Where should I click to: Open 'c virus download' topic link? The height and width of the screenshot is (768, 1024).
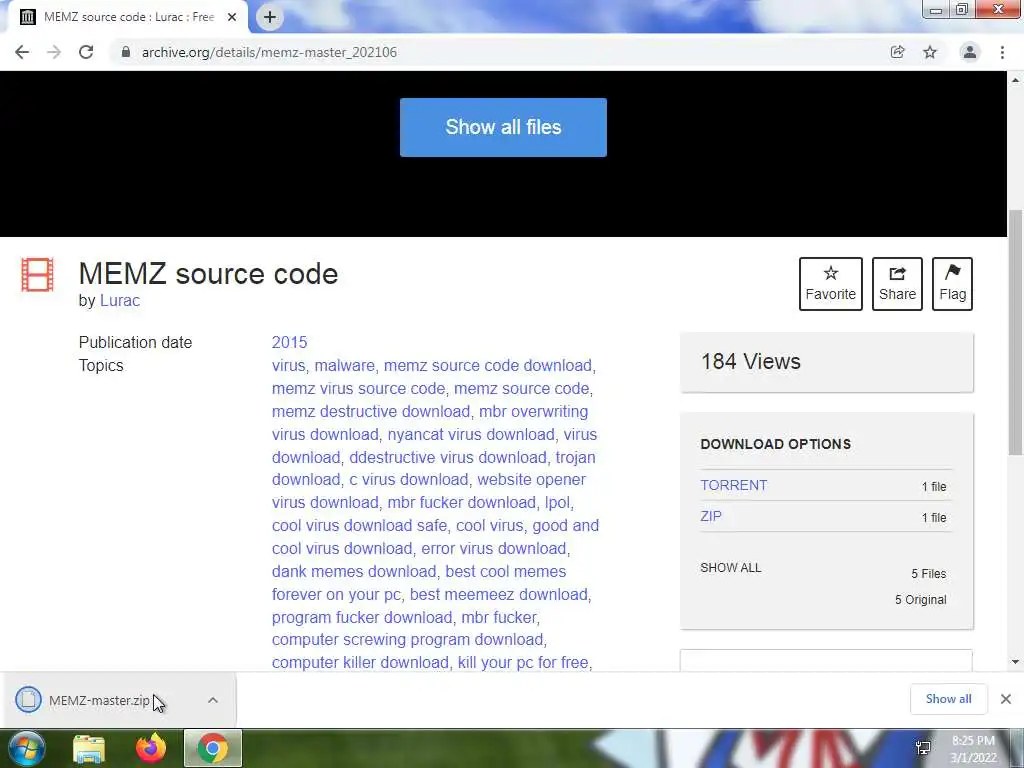coord(409,479)
